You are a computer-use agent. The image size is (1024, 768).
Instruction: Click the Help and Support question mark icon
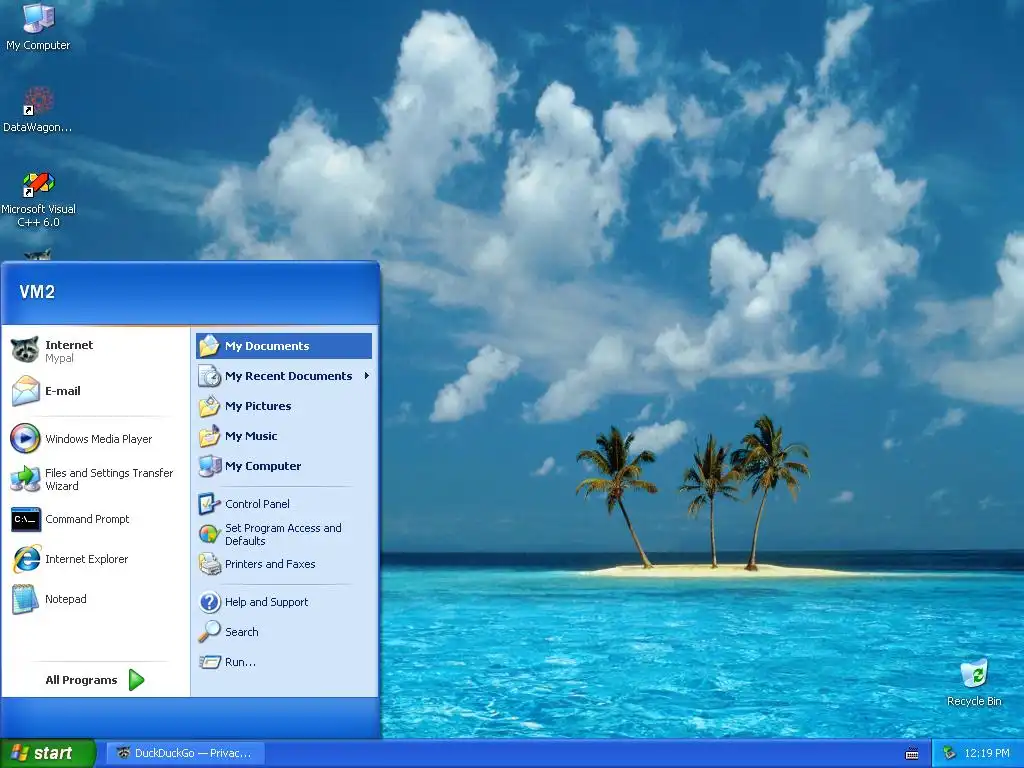210,601
